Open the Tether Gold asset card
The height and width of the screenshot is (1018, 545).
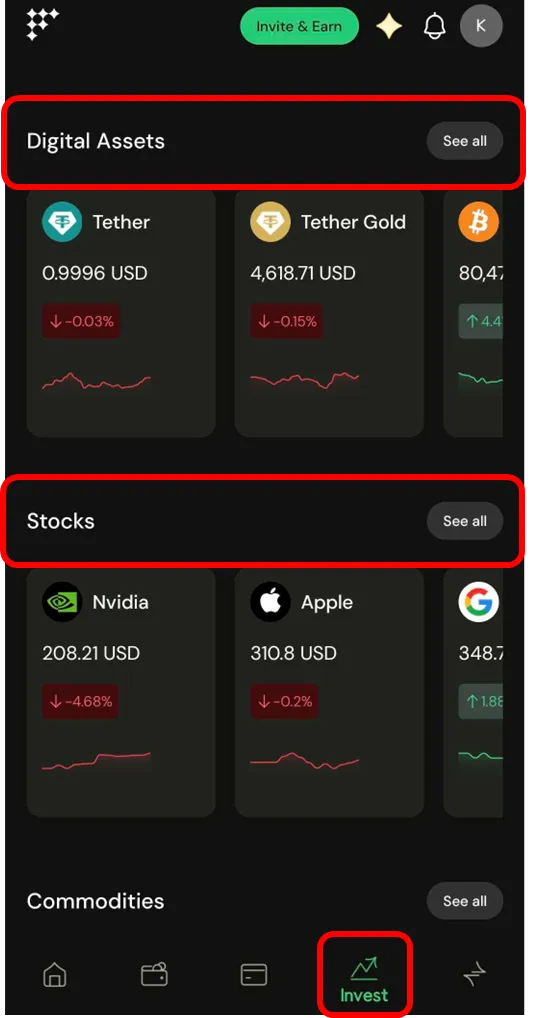click(329, 313)
